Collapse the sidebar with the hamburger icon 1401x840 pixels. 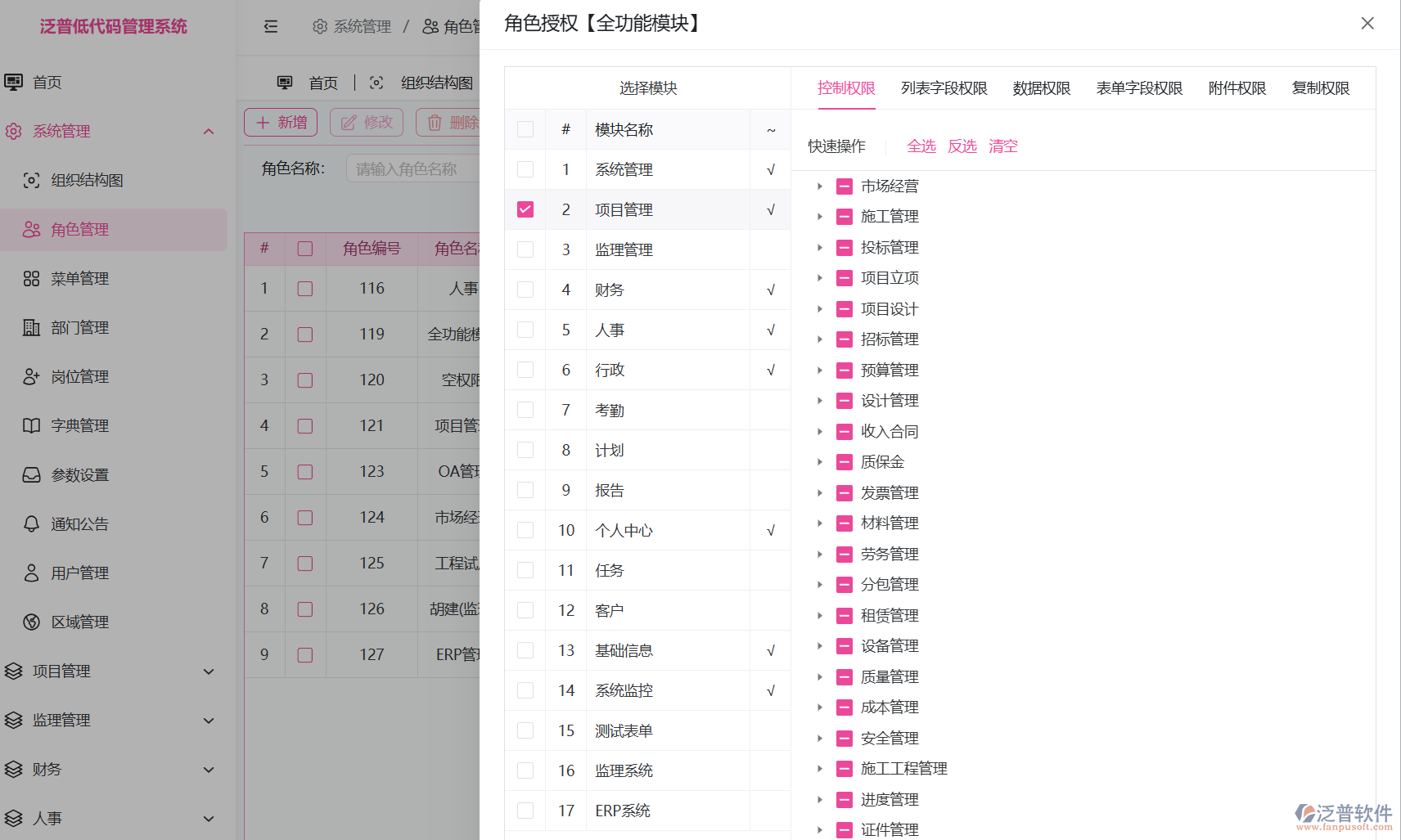[x=271, y=26]
